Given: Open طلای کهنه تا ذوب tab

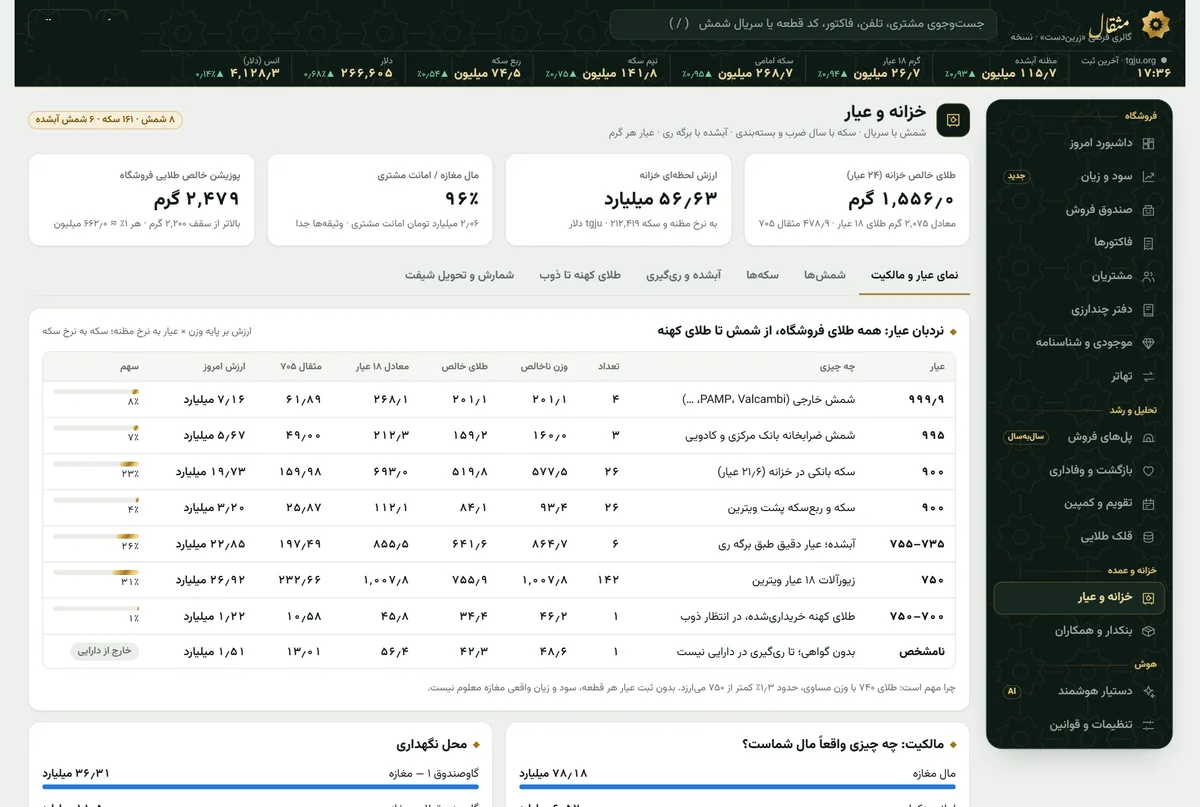Looking at the screenshot, I should pos(580,275).
